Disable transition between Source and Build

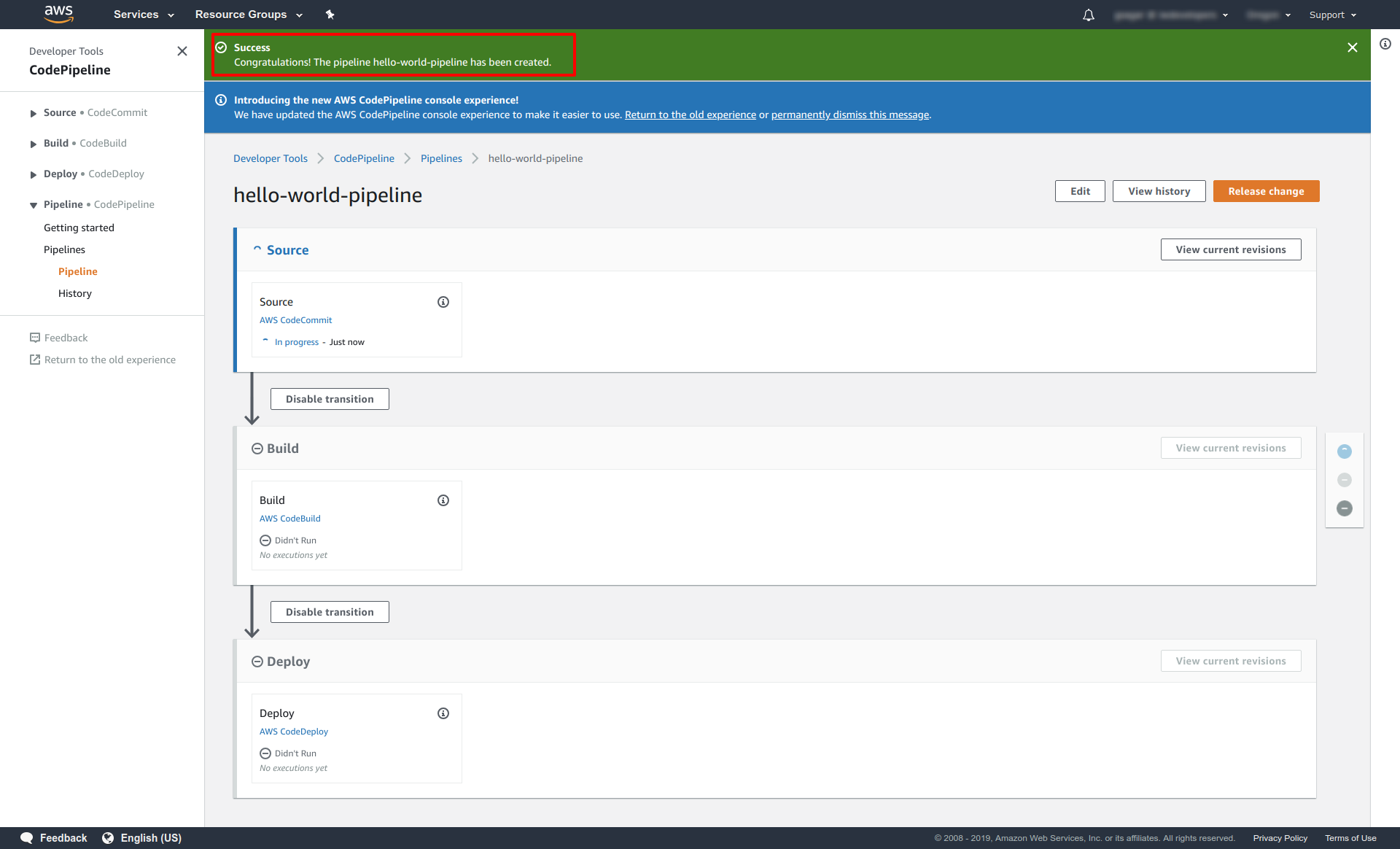point(330,399)
